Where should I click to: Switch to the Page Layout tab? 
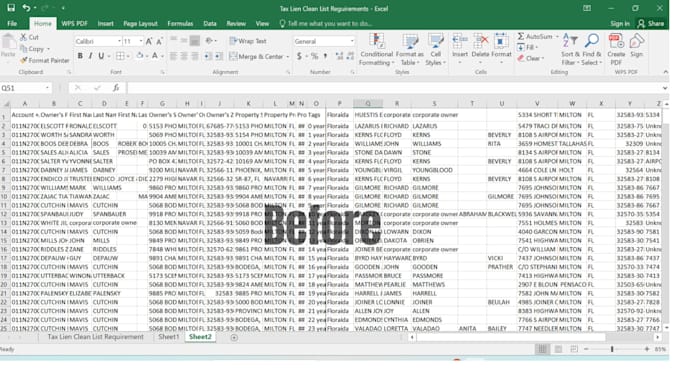point(140,23)
